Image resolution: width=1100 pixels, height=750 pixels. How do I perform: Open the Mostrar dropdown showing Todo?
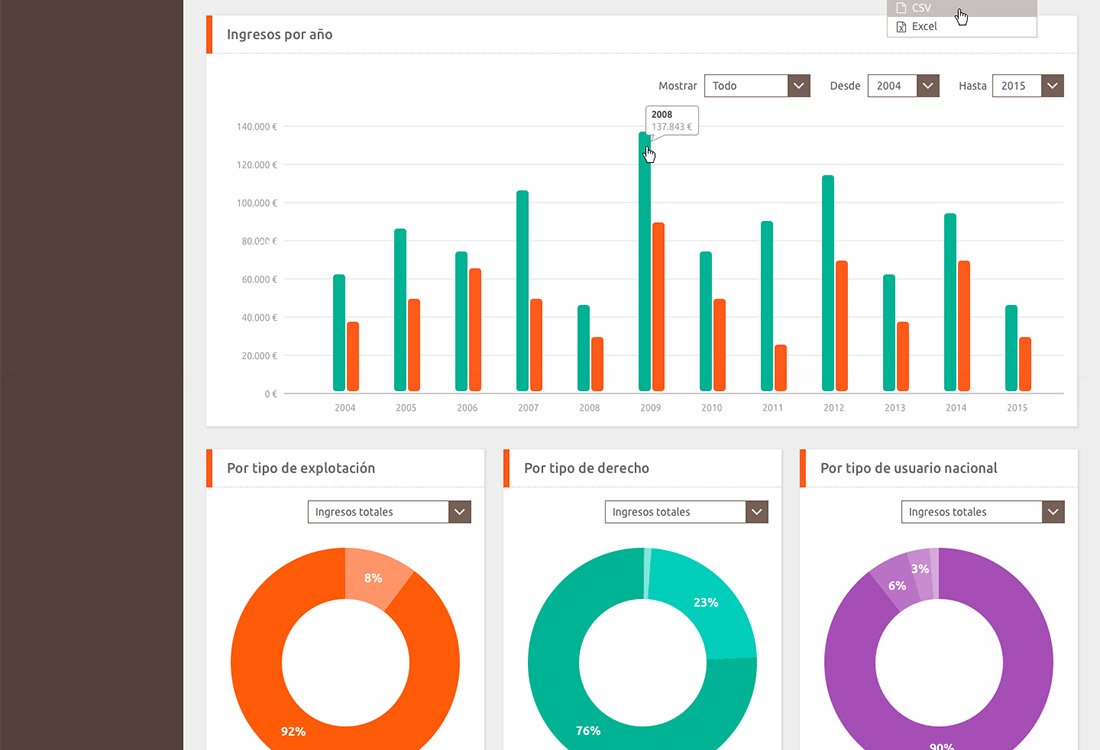(757, 86)
